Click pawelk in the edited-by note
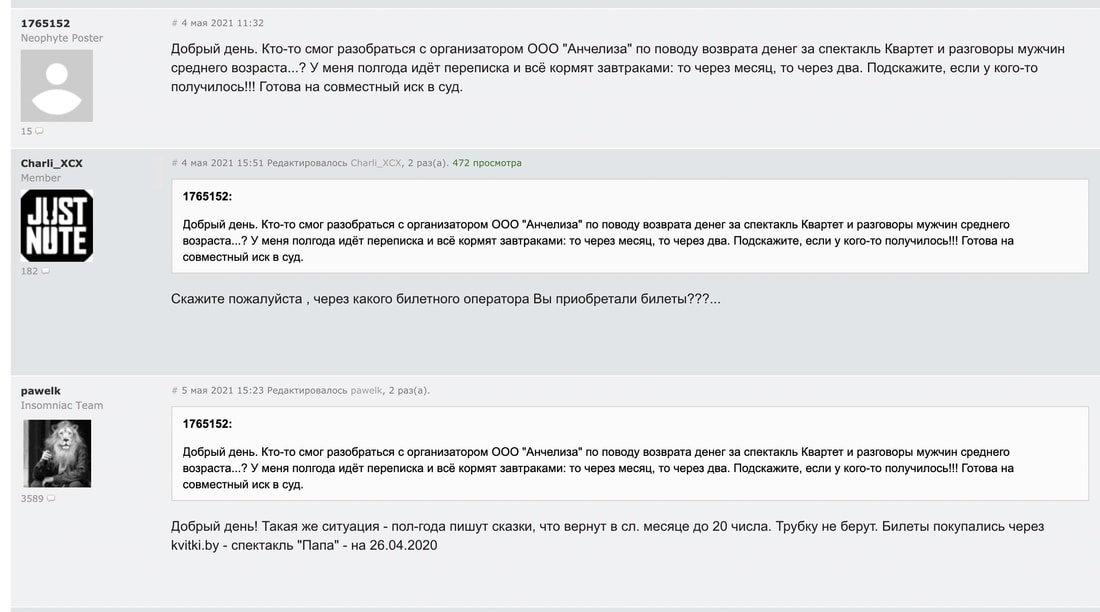This screenshot has height=612, width=1100. click(x=367, y=390)
